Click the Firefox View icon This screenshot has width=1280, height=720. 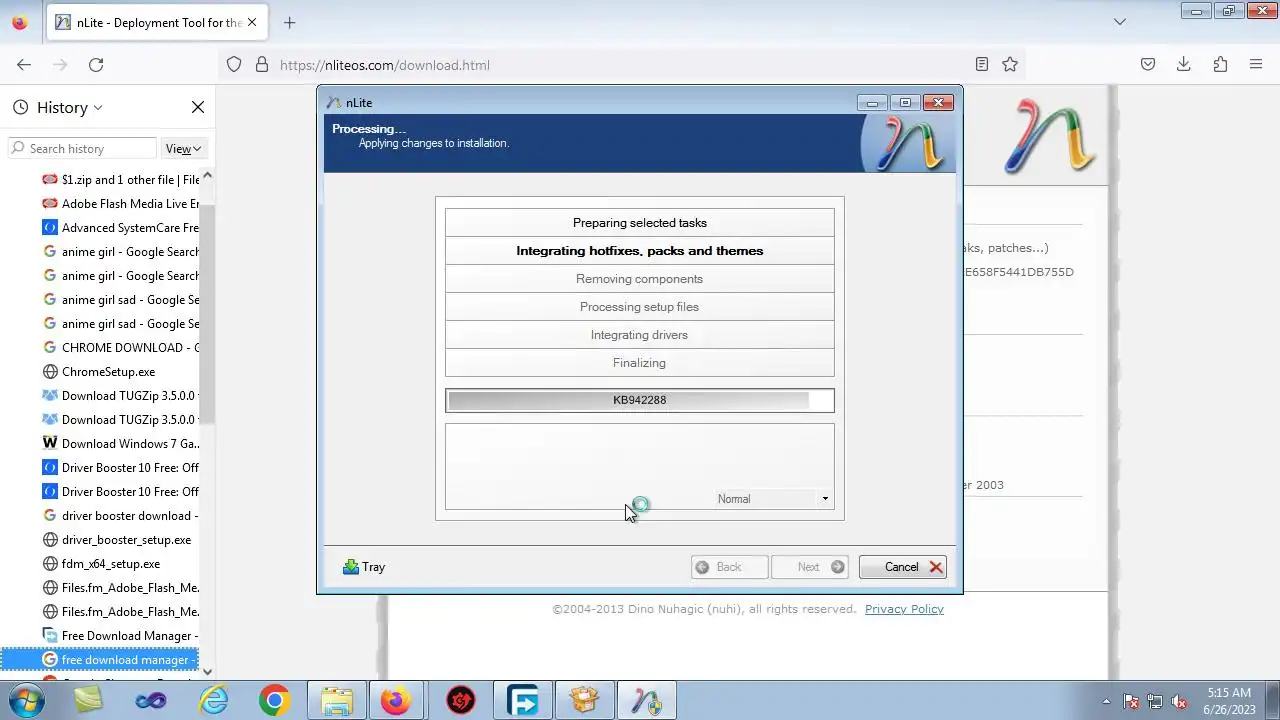point(19,22)
